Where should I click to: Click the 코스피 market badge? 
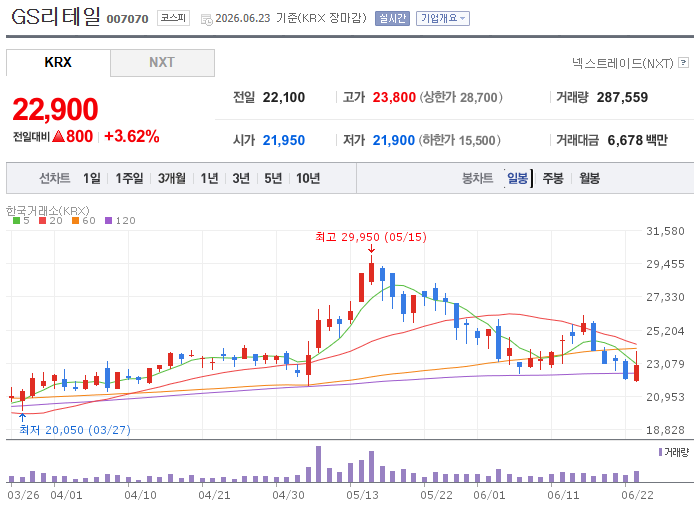pos(174,18)
